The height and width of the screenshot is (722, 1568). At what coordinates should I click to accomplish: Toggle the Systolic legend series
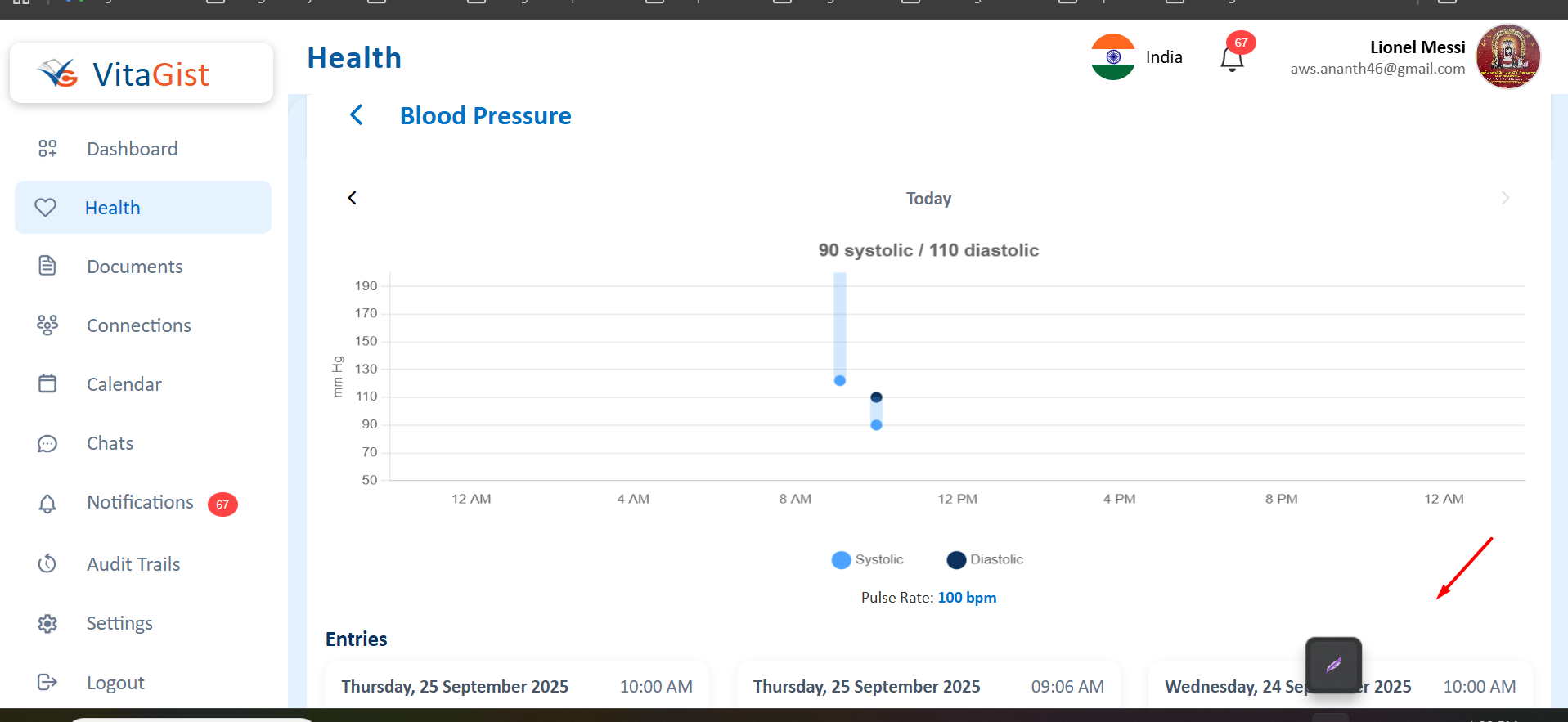point(868,560)
